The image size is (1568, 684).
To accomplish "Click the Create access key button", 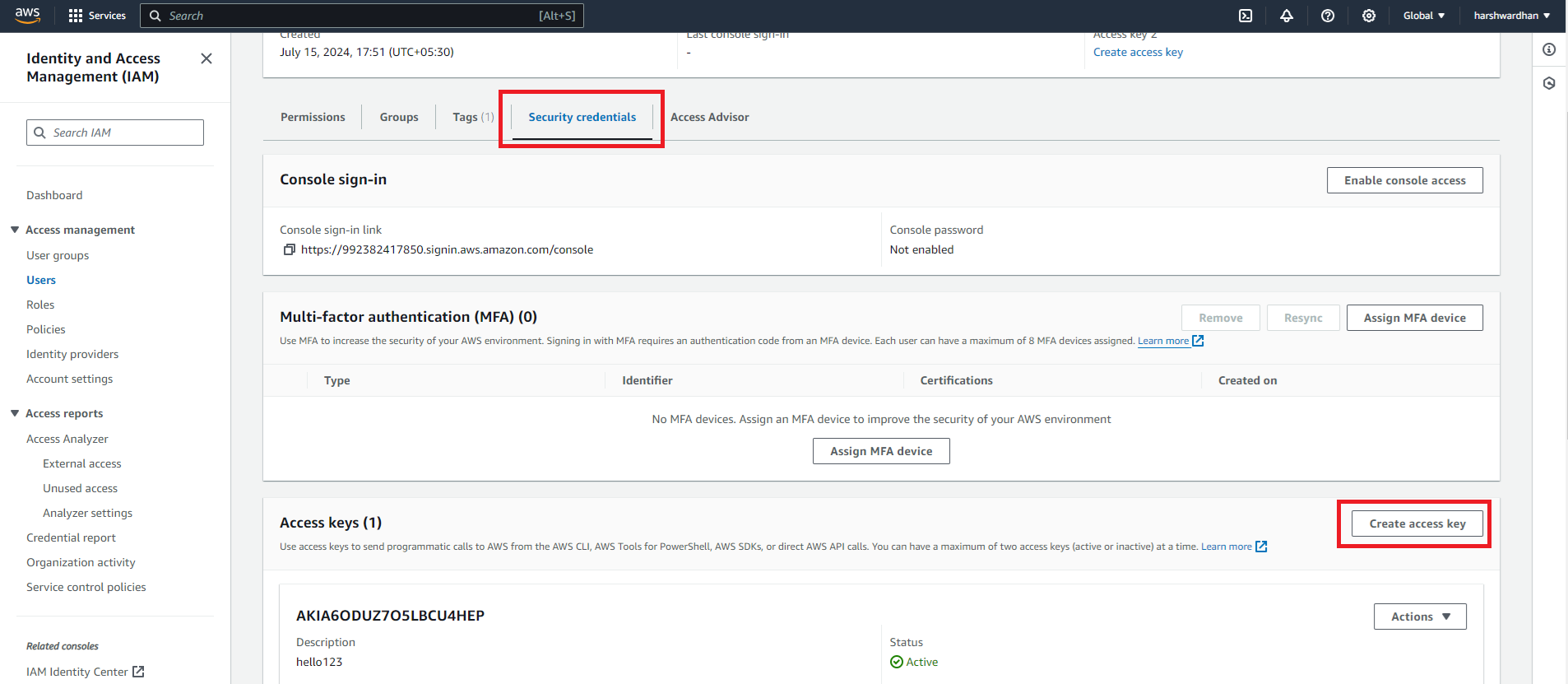I will click(x=1417, y=523).
